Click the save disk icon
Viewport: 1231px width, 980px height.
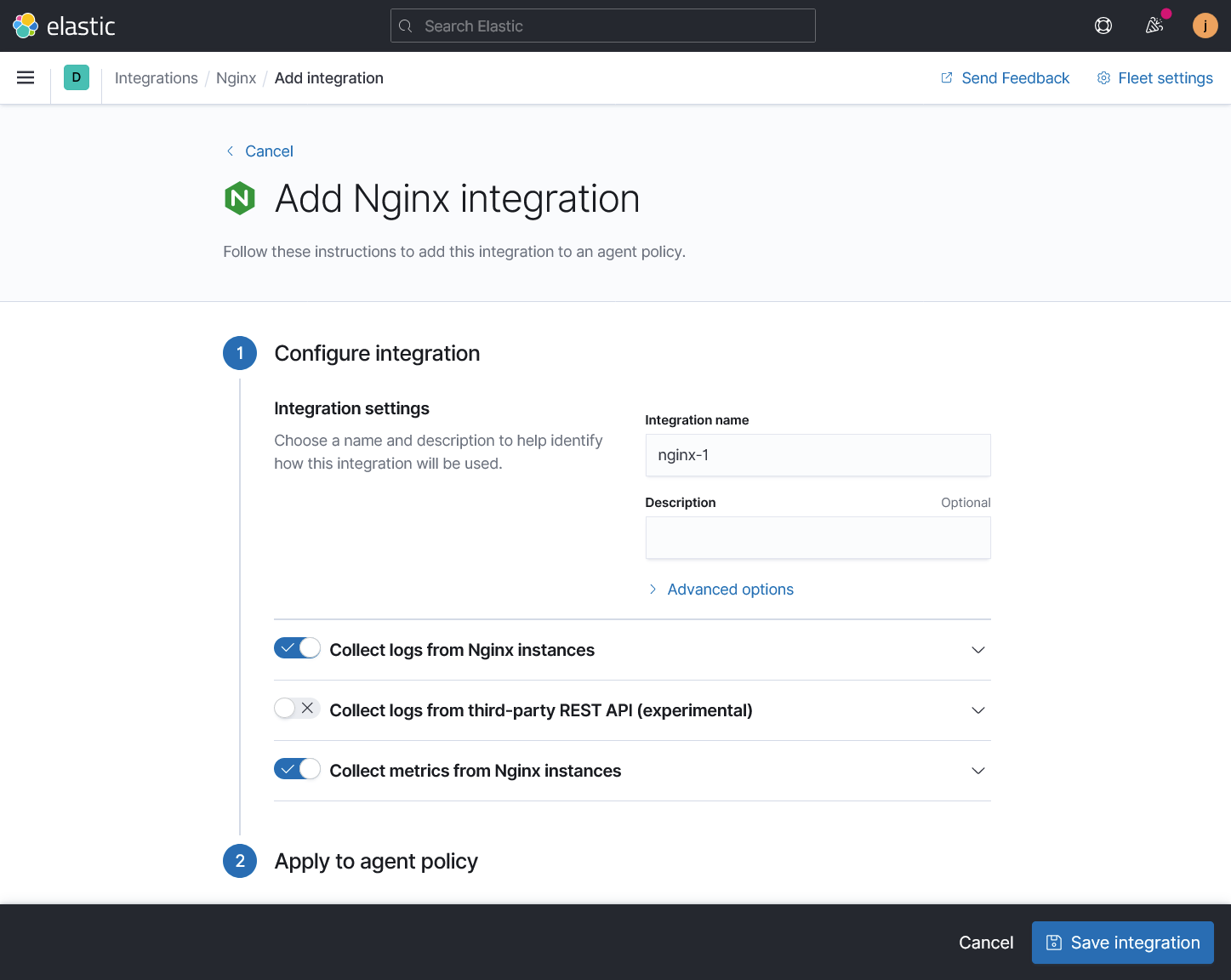coord(1054,943)
